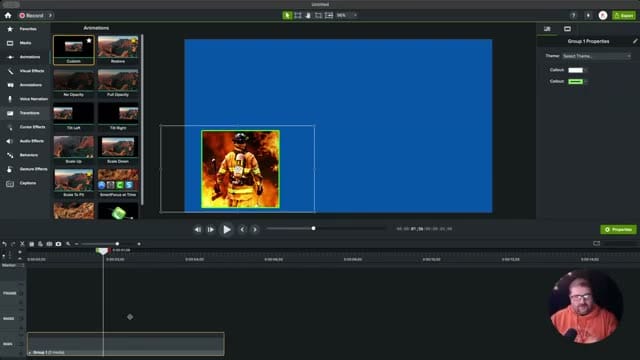The width and height of the screenshot is (640, 360).
Task: Select the Scale Up animation
Action: [73, 150]
